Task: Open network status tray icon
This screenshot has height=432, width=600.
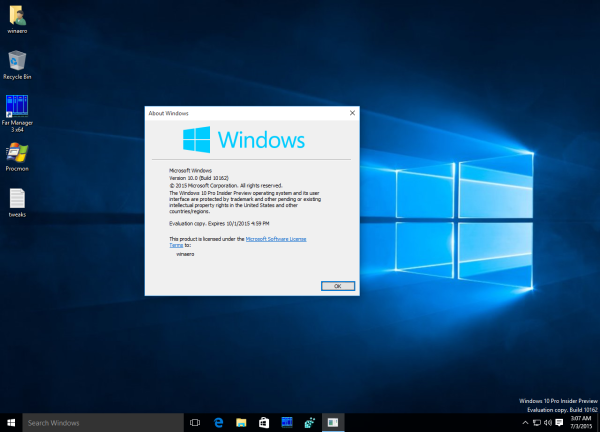Action: pyautogui.click(x=537, y=422)
